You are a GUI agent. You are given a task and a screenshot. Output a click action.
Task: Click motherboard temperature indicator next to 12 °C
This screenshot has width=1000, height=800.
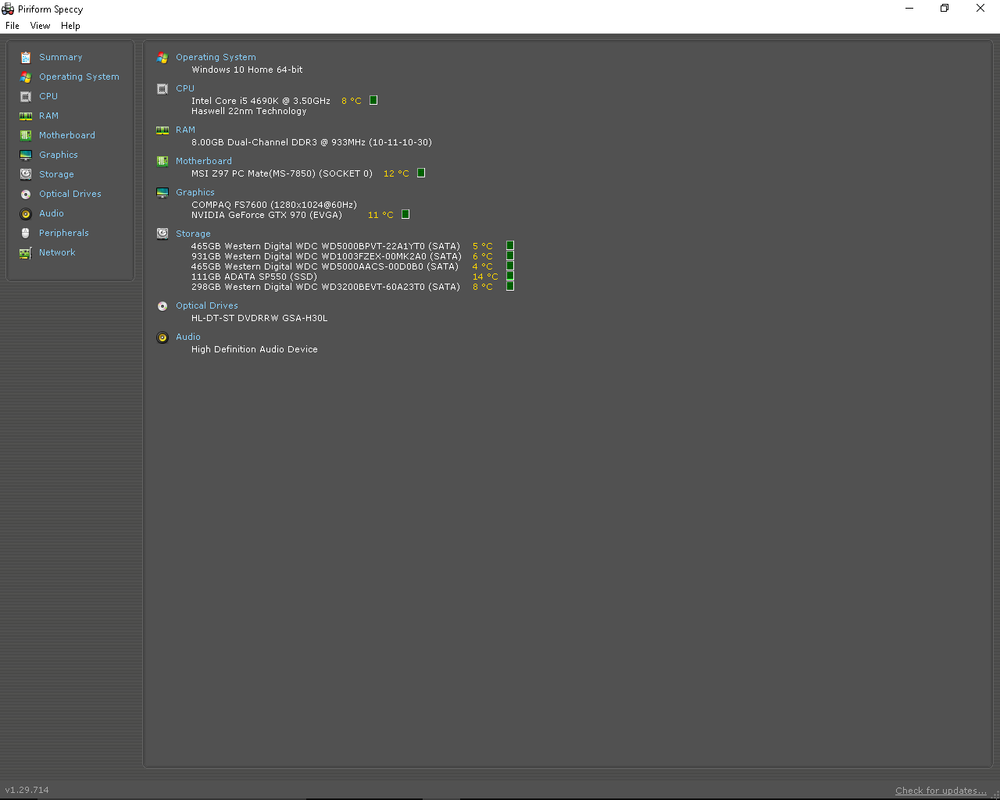pos(421,173)
